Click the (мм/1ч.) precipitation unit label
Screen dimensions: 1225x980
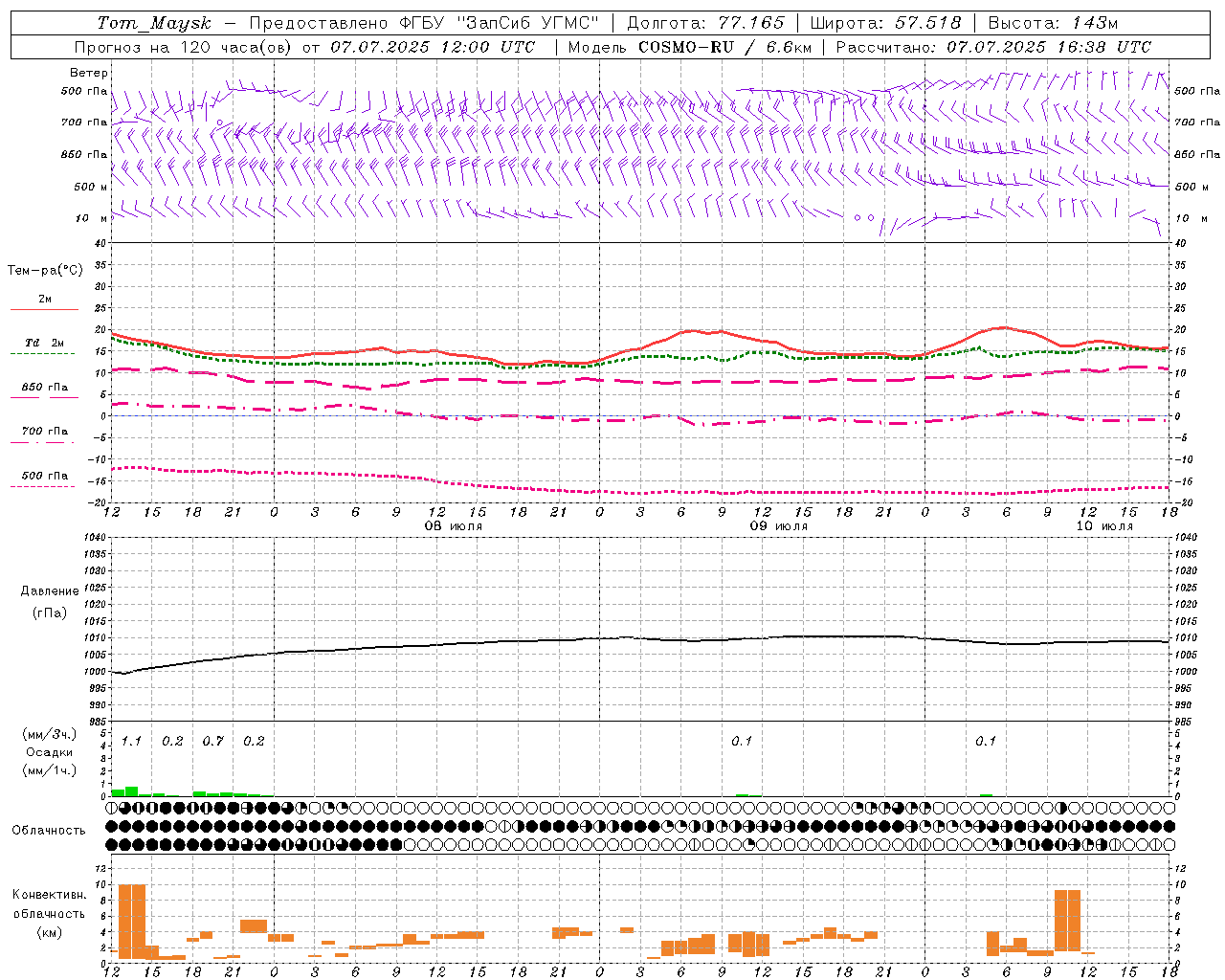(x=50, y=770)
